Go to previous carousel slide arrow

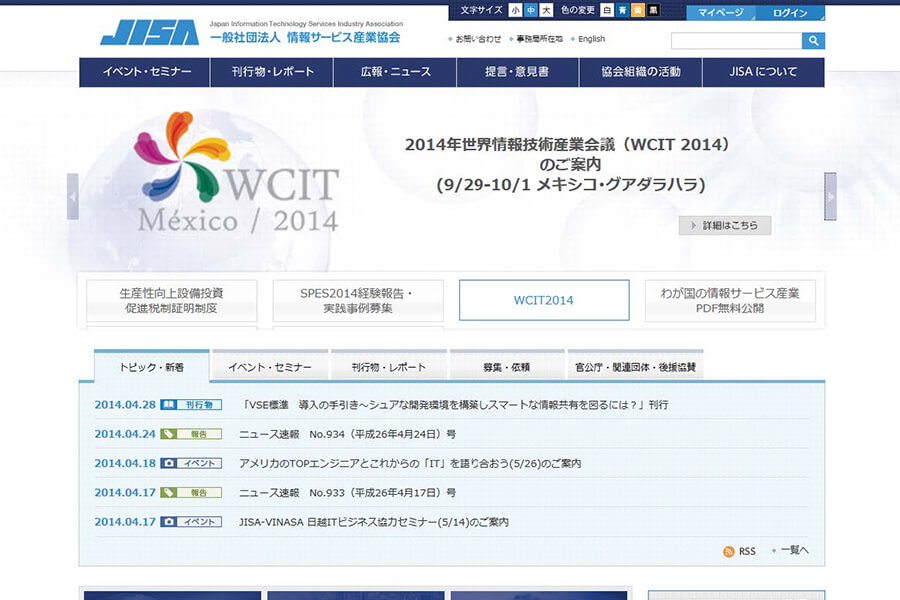pyautogui.click(x=73, y=196)
